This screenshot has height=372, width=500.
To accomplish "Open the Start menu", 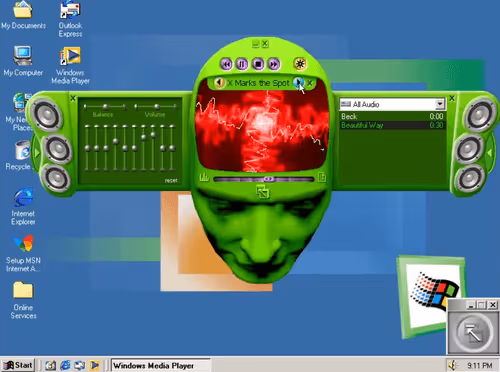I will 18,365.
